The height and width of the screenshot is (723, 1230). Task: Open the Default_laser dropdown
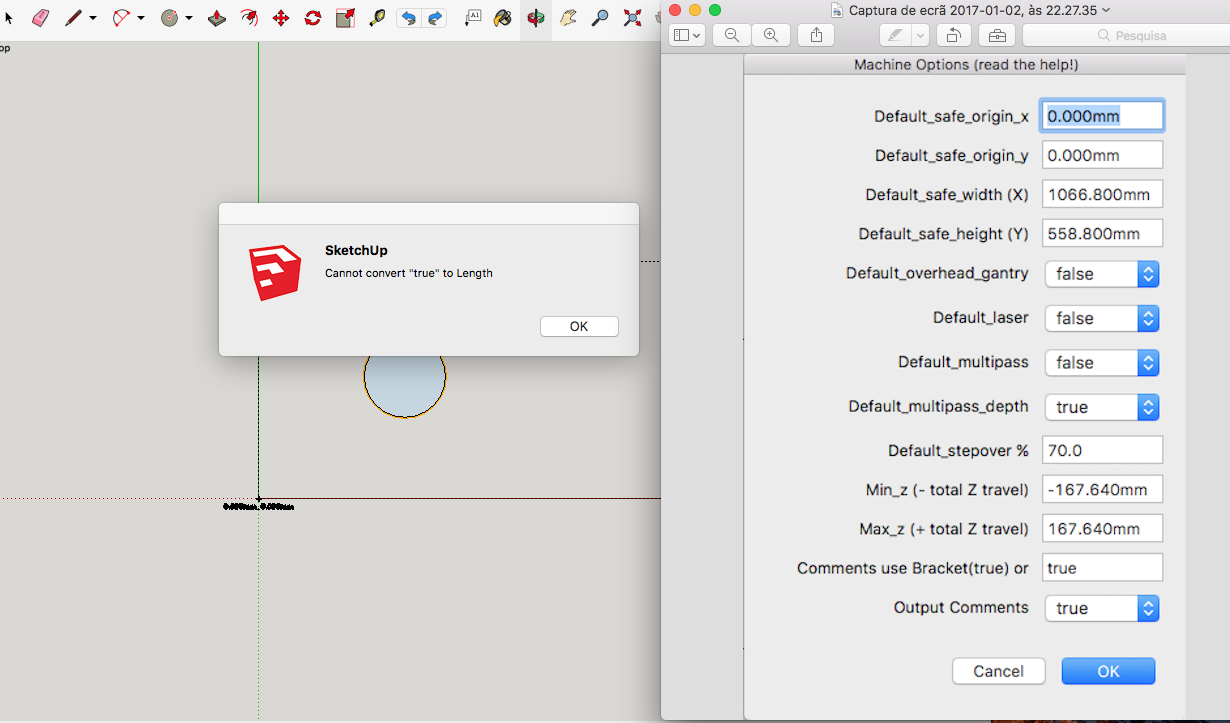click(1101, 319)
